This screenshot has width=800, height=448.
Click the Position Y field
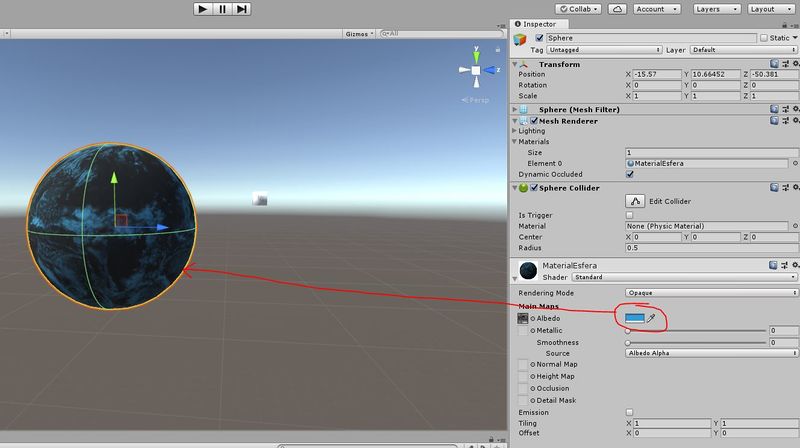(715, 74)
